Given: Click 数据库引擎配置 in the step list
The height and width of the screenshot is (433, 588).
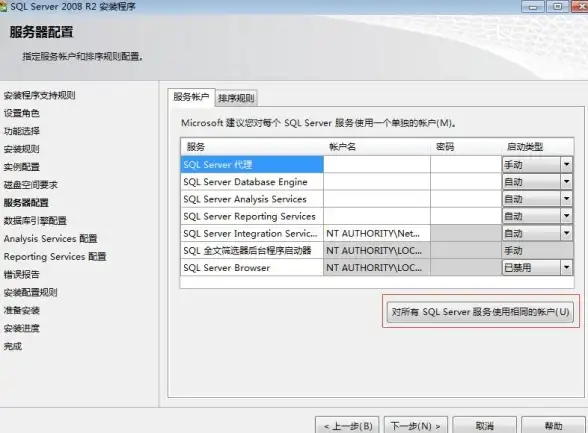Looking at the screenshot, I should 35,221.
